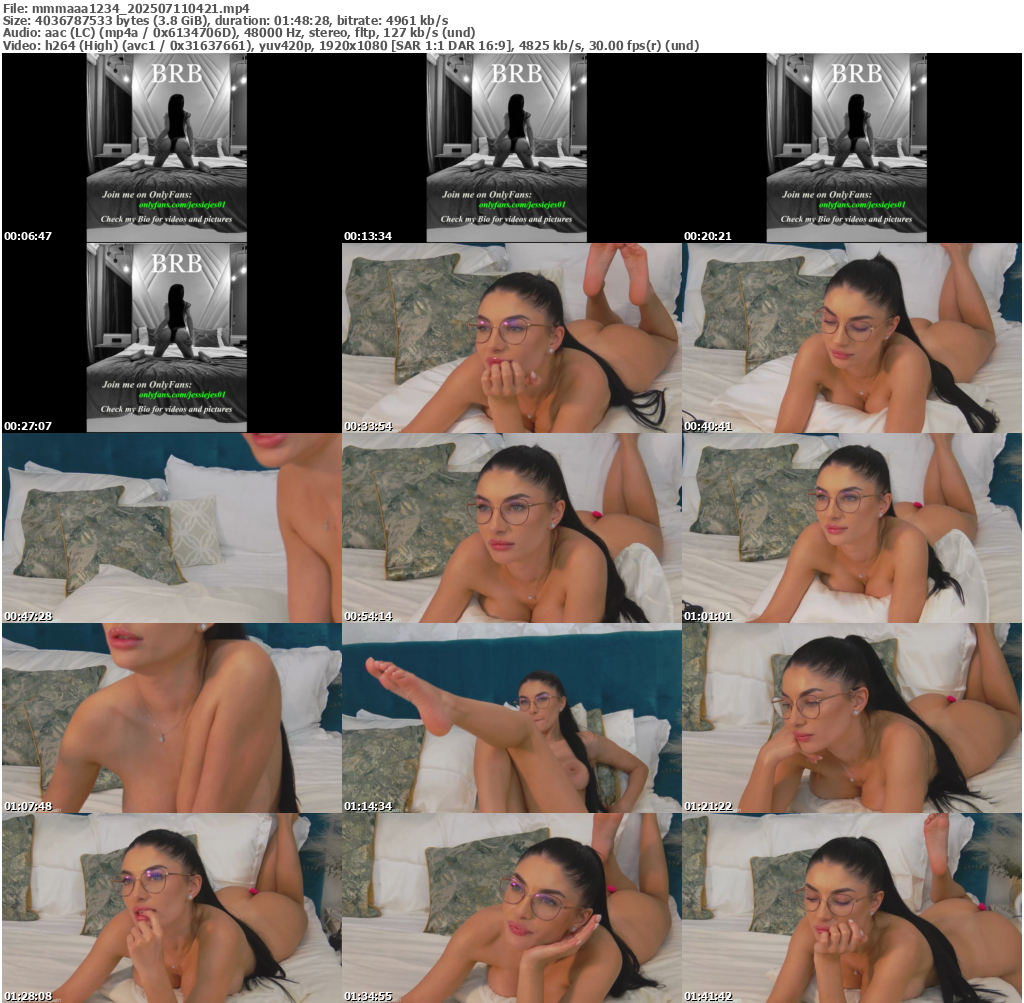Pick the frame stamped 01:34:55

tap(512, 908)
